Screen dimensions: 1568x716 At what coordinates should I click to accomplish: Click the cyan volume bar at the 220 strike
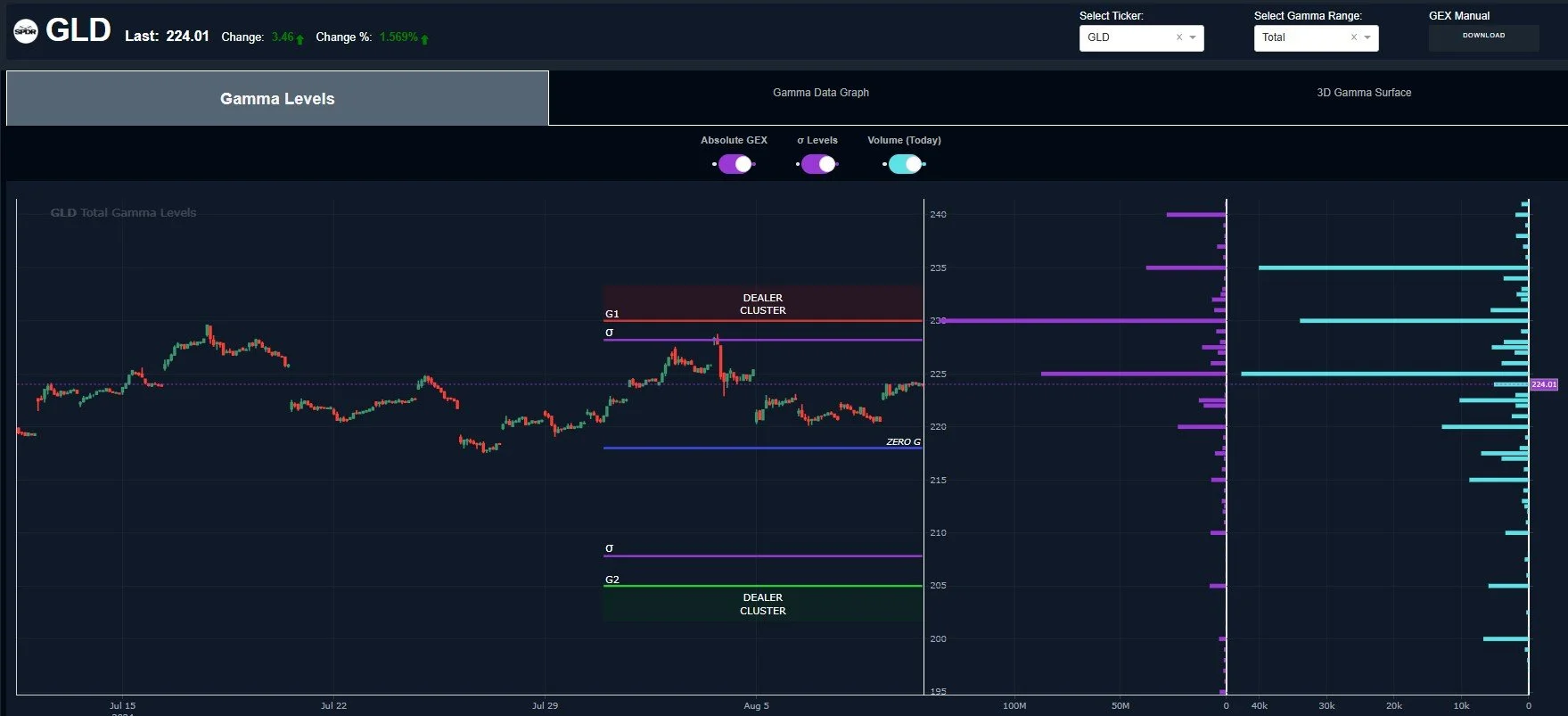pyautogui.click(x=1485, y=427)
